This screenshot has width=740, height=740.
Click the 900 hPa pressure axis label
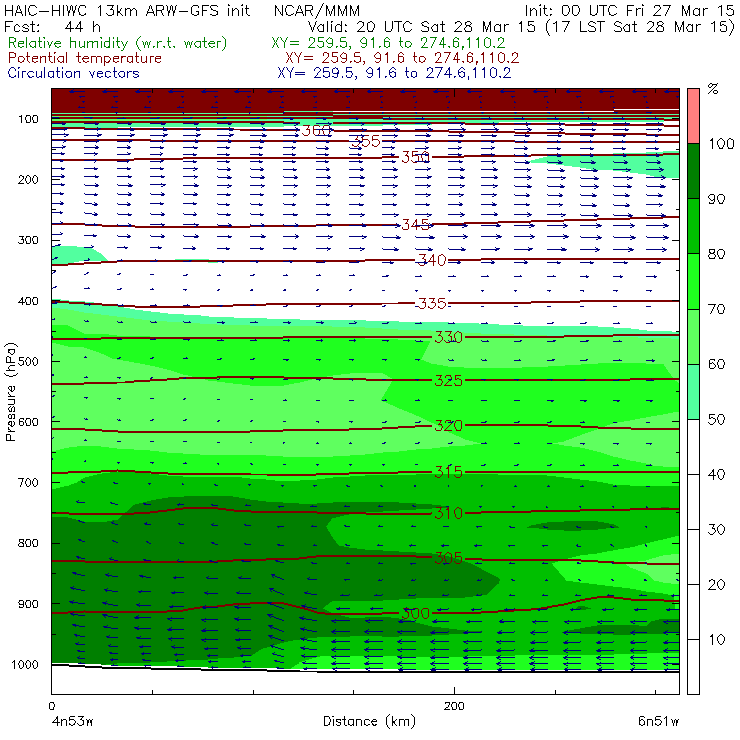(28, 604)
